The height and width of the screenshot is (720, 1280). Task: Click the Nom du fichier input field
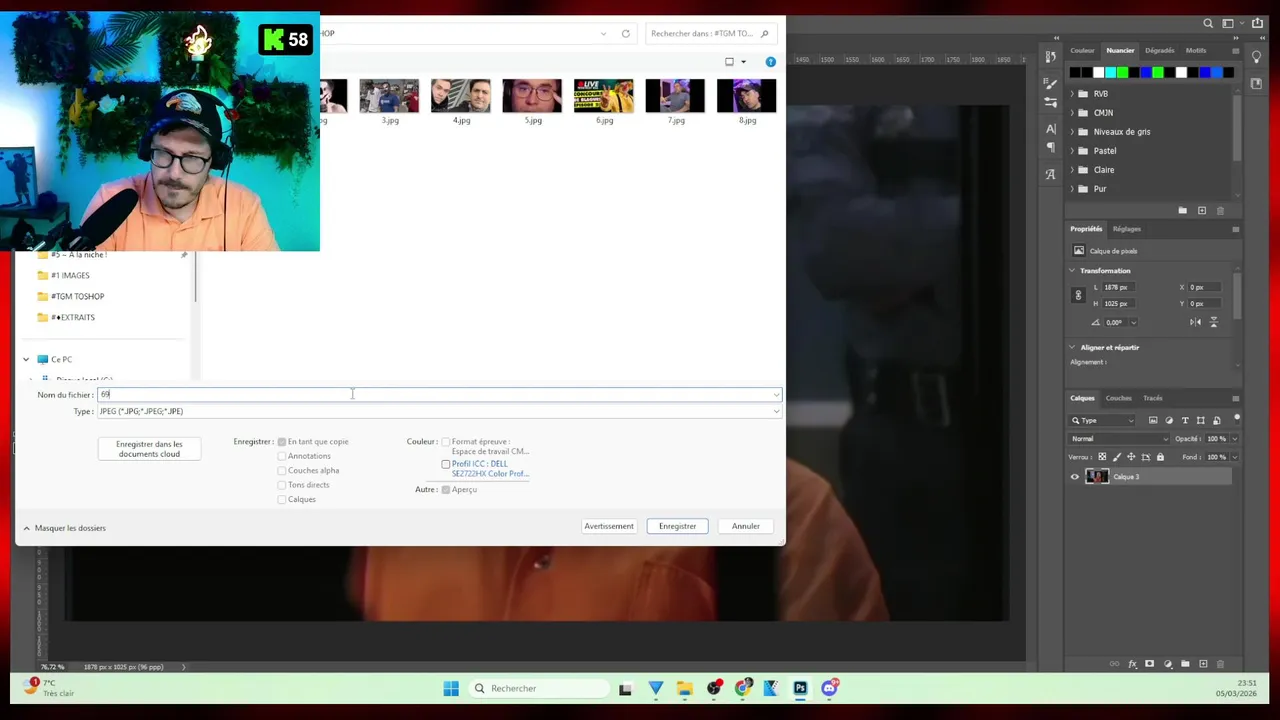click(x=439, y=394)
